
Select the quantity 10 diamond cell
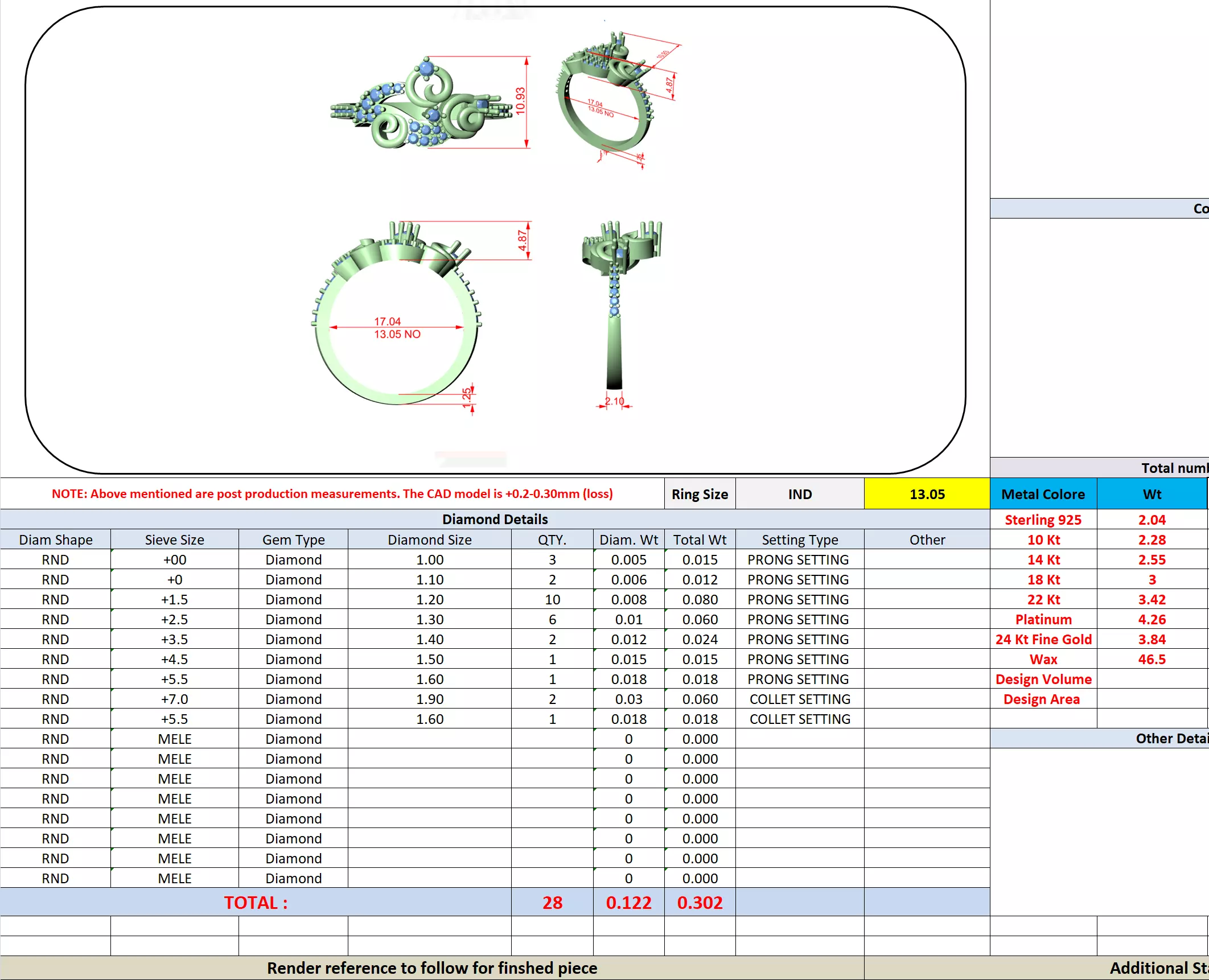coord(552,599)
